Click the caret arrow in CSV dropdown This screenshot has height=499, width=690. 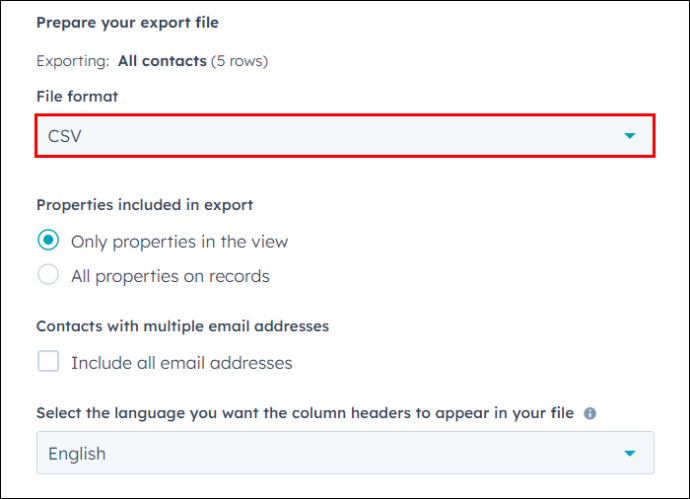pyautogui.click(x=630, y=136)
